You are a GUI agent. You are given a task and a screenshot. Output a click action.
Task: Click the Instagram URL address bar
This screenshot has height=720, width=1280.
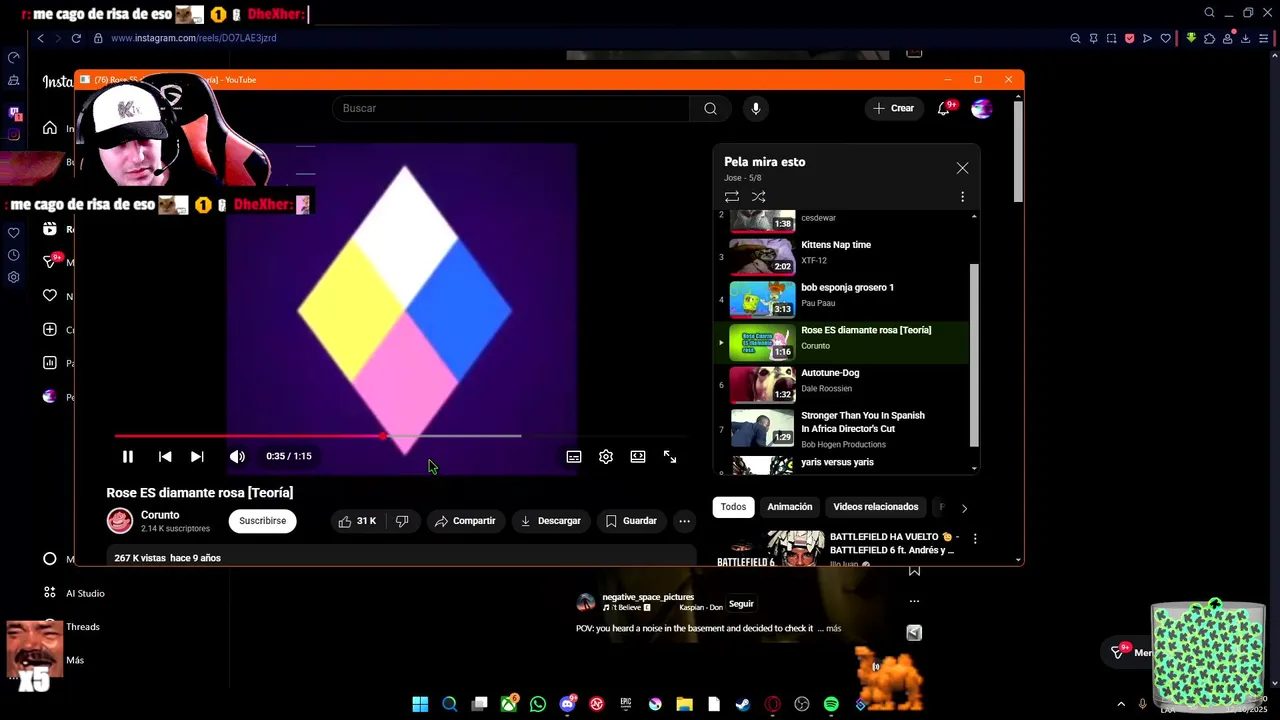[x=193, y=38]
